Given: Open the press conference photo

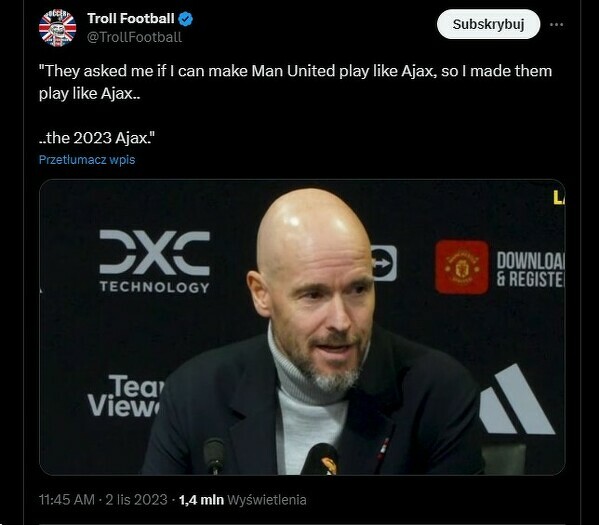Looking at the screenshot, I should (x=302, y=327).
